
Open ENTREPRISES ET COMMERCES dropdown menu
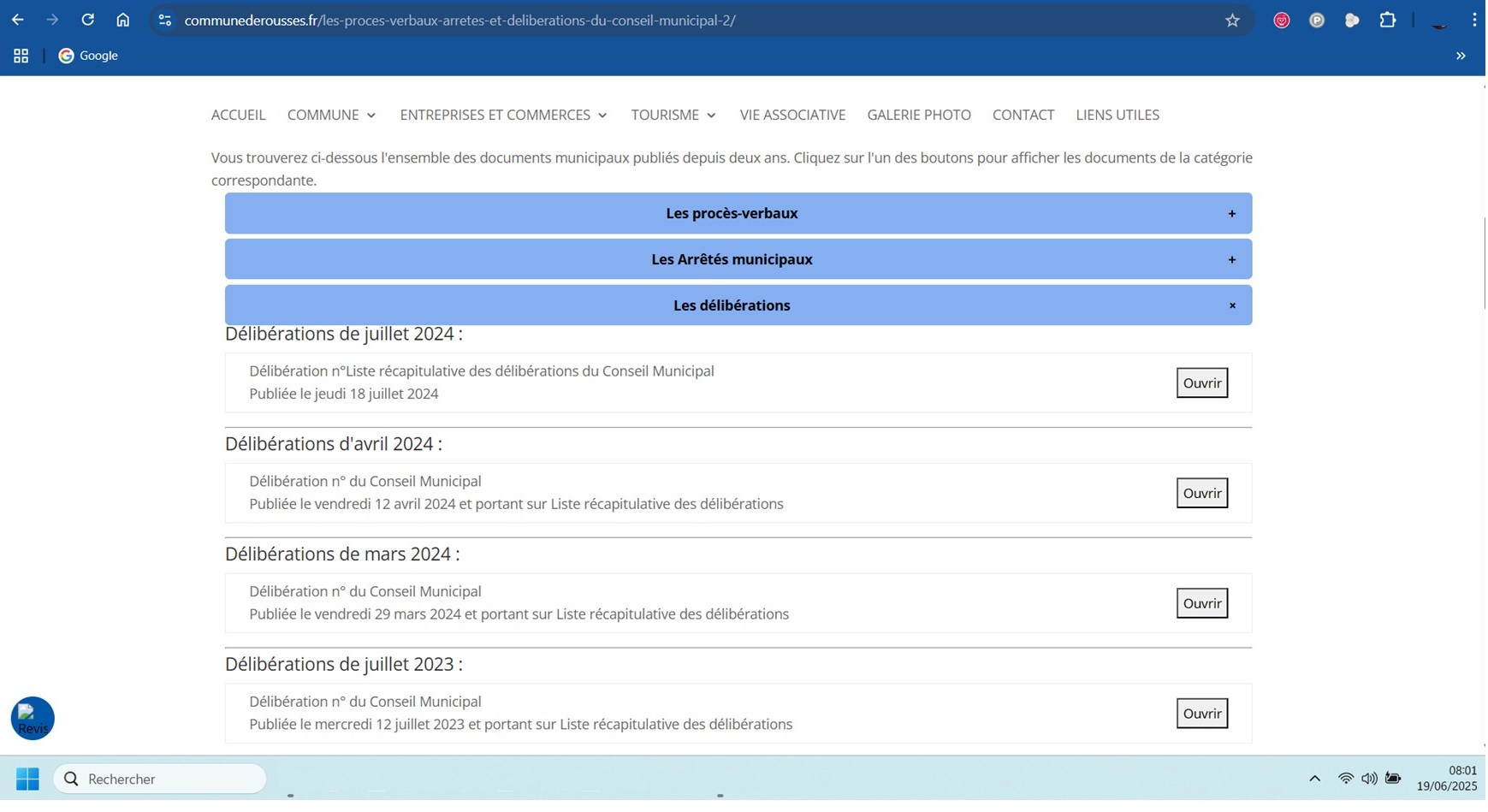coord(503,115)
